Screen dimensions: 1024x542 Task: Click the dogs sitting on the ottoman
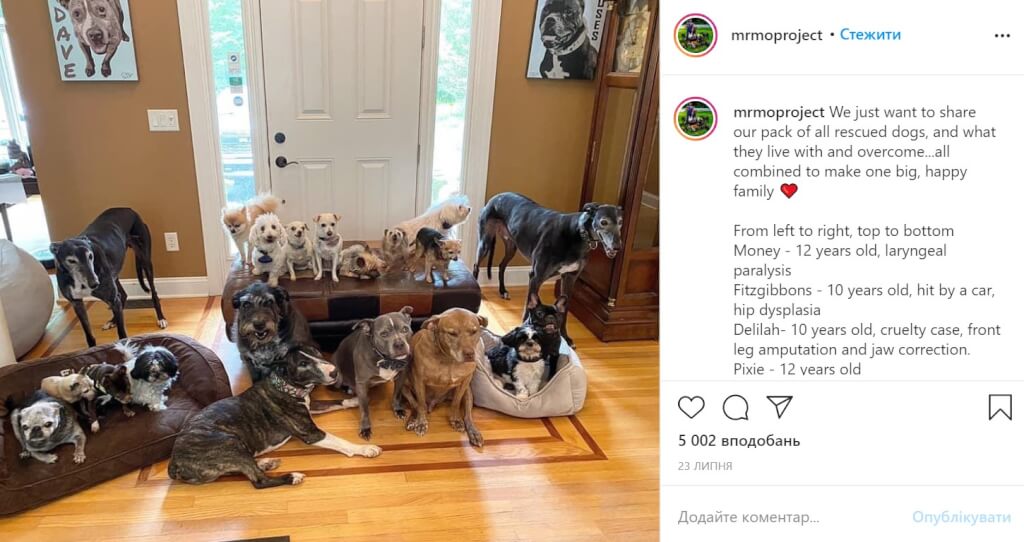tap(345, 240)
